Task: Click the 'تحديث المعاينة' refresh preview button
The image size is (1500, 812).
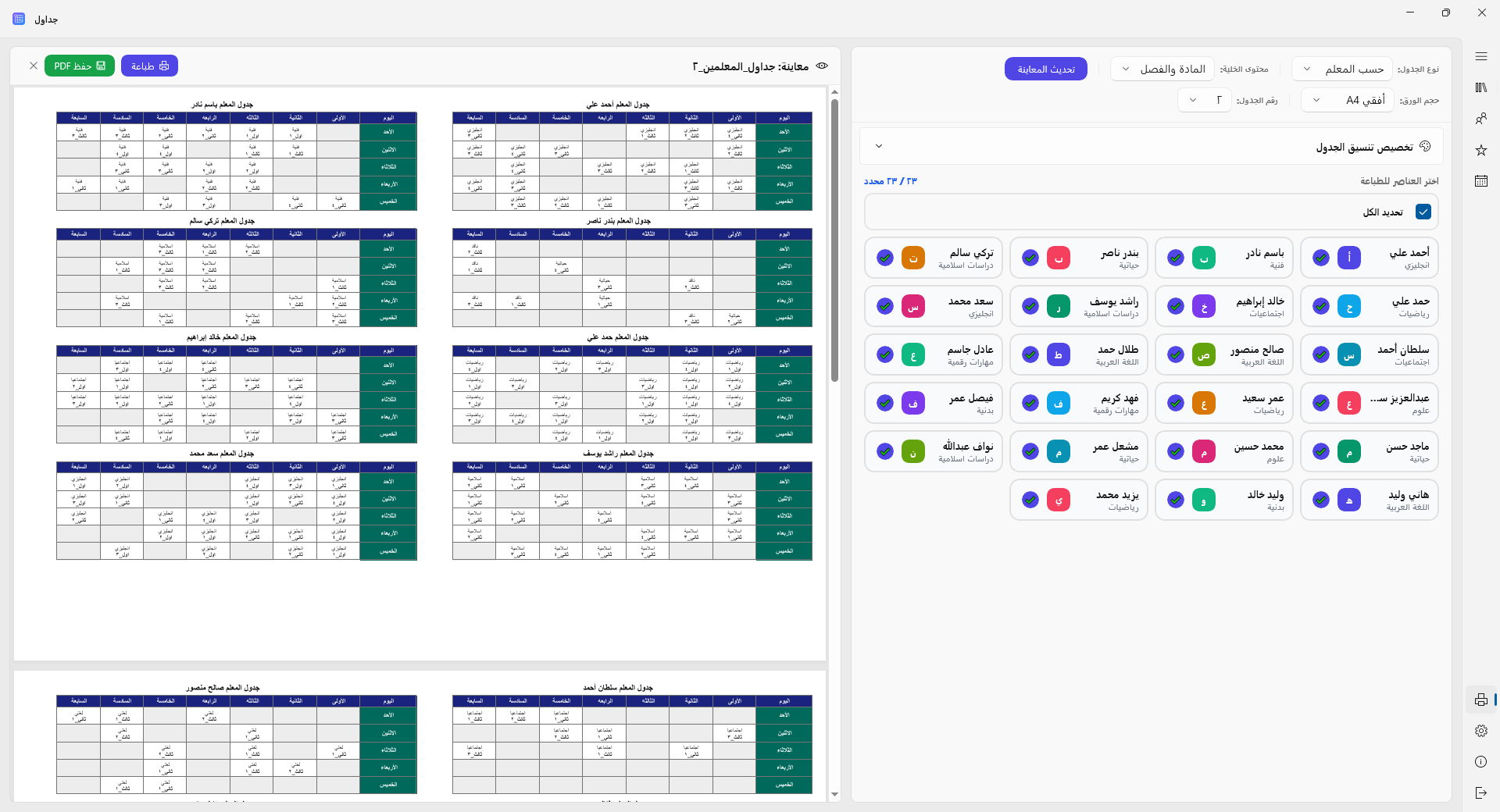Action: click(x=1045, y=69)
